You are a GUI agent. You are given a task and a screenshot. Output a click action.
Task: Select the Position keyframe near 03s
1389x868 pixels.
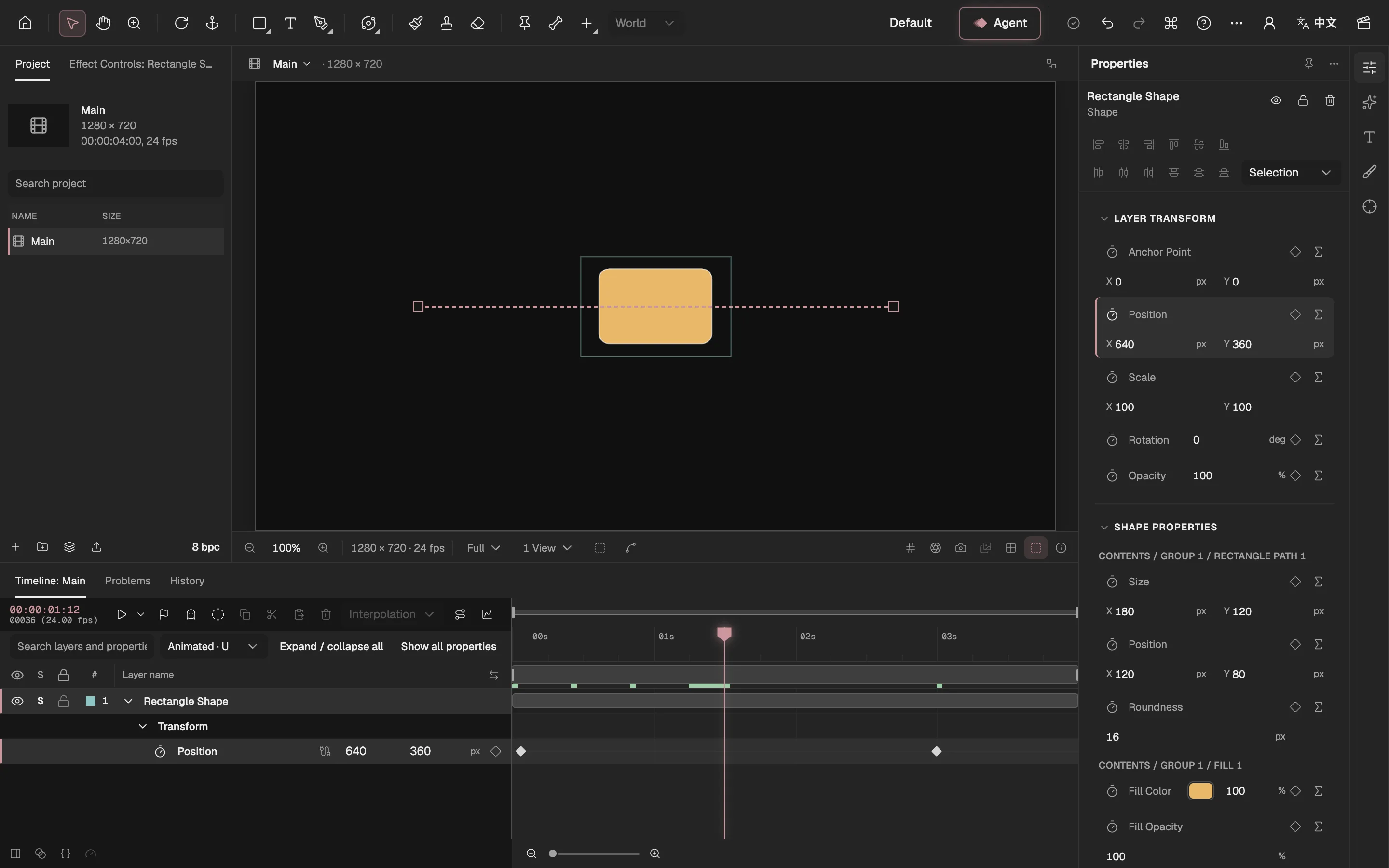tap(937, 751)
